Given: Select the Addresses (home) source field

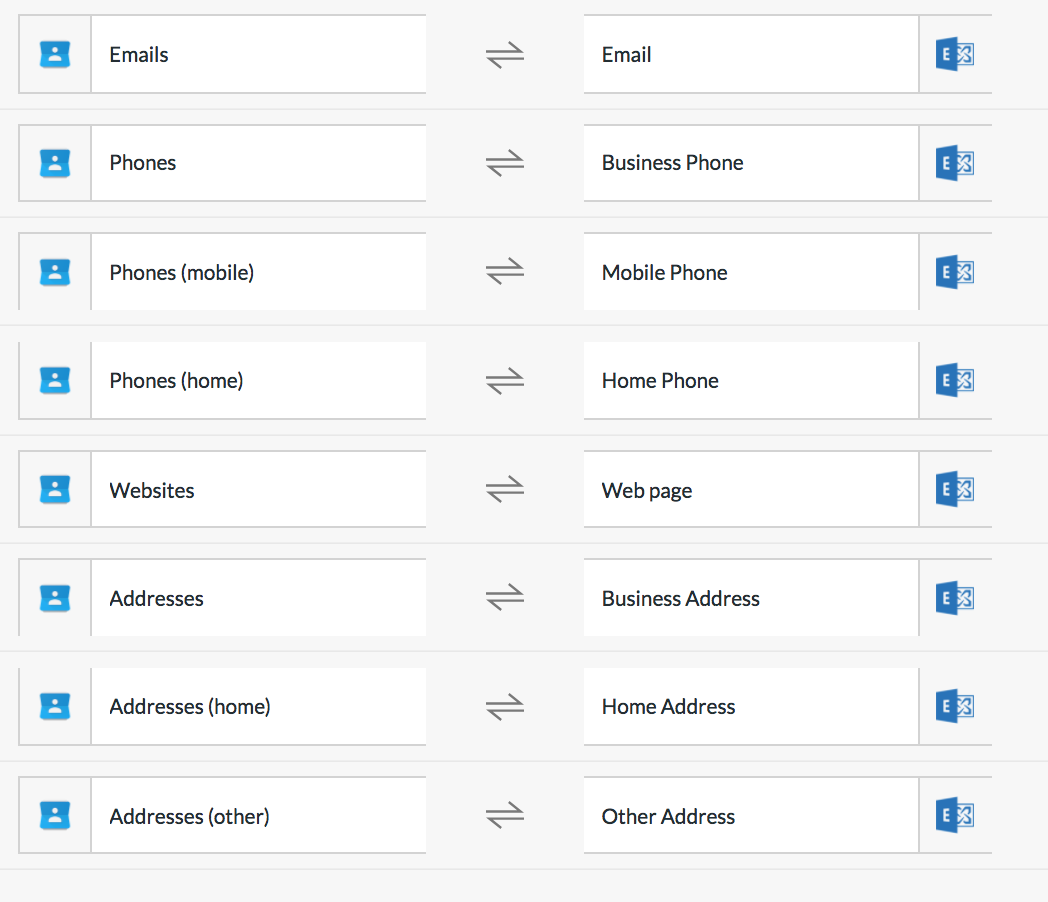Looking at the screenshot, I should pyautogui.click(x=258, y=706).
